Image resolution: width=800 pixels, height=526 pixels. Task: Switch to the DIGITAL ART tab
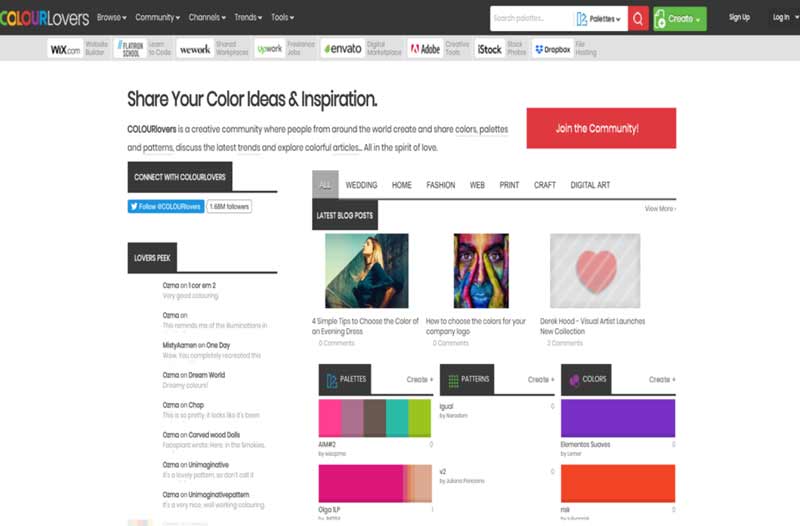[x=590, y=185]
